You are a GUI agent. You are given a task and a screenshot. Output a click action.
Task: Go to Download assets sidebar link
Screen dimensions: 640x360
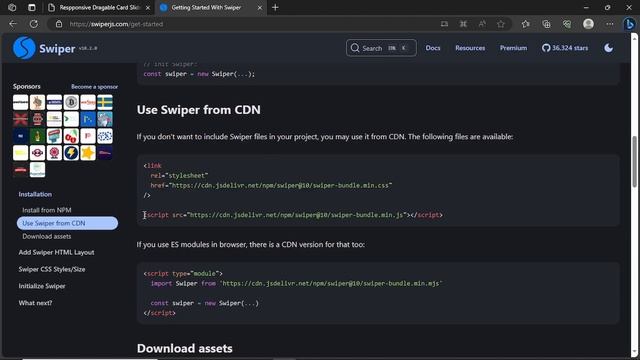[47, 237]
